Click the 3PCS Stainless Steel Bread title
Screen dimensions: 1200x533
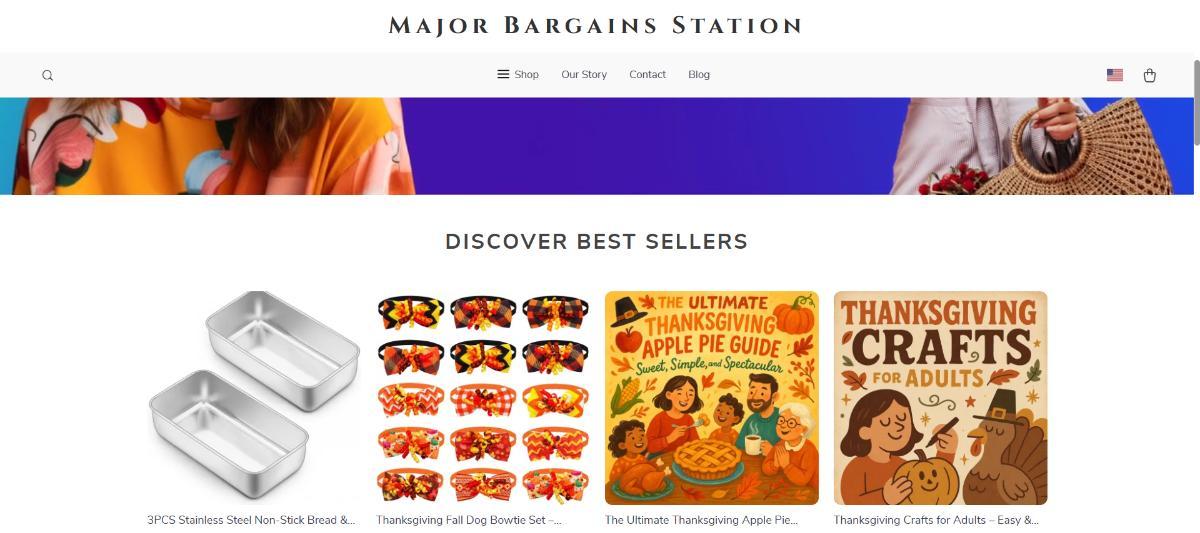tap(251, 520)
